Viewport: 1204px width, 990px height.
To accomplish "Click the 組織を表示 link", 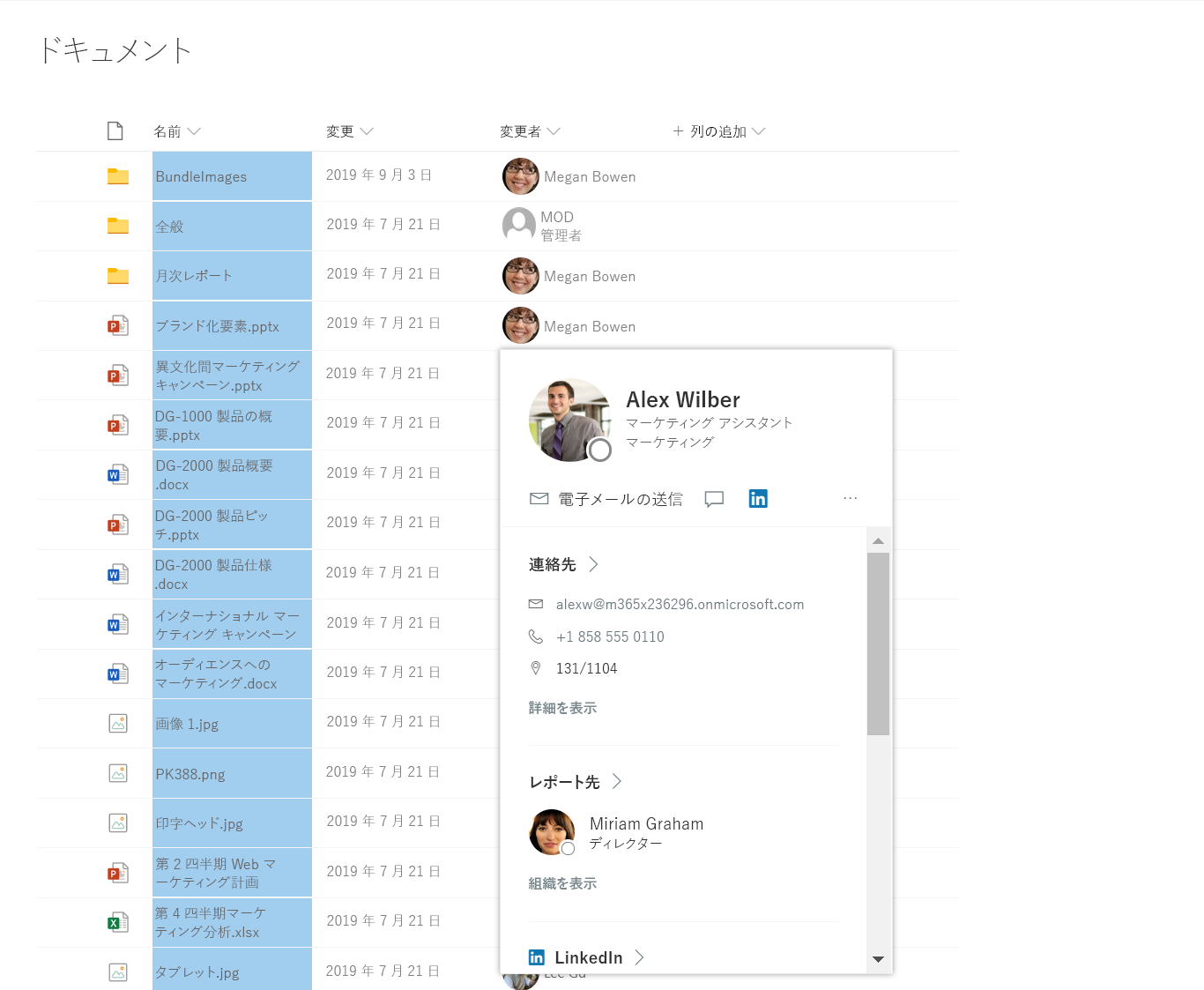I will click(562, 883).
